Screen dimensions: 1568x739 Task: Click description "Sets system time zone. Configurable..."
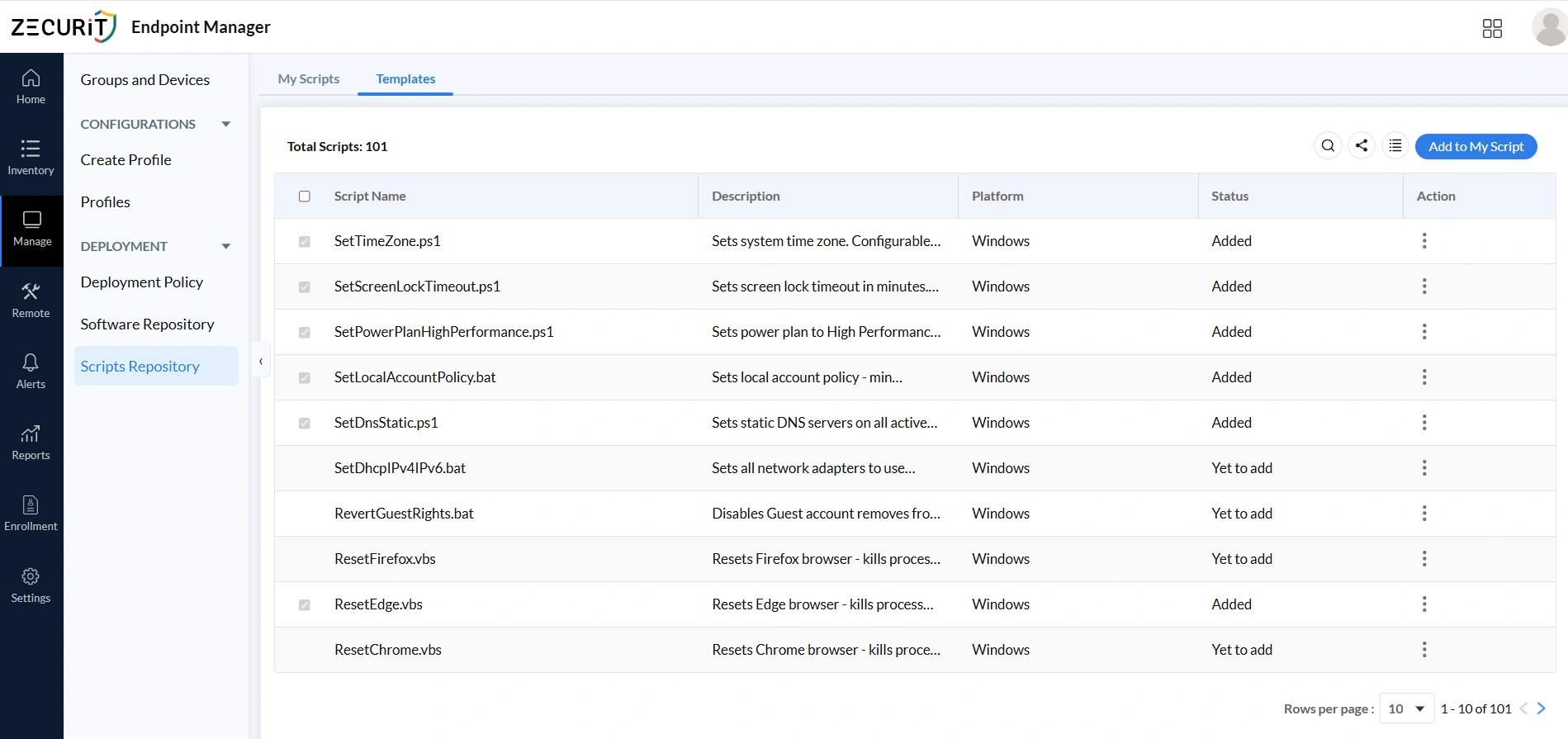pos(827,241)
